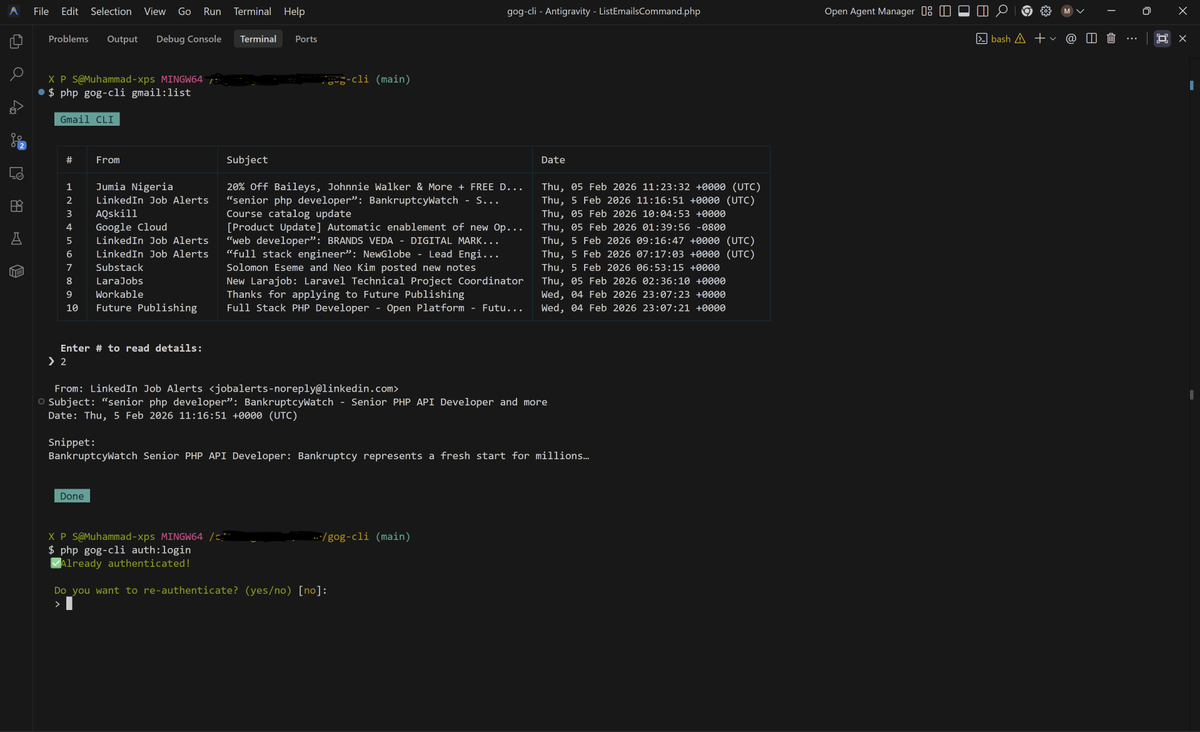Click 'Thanks for applying to Future Publishing' subject
The width and height of the screenshot is (1200, 732).
click(345, 295)
